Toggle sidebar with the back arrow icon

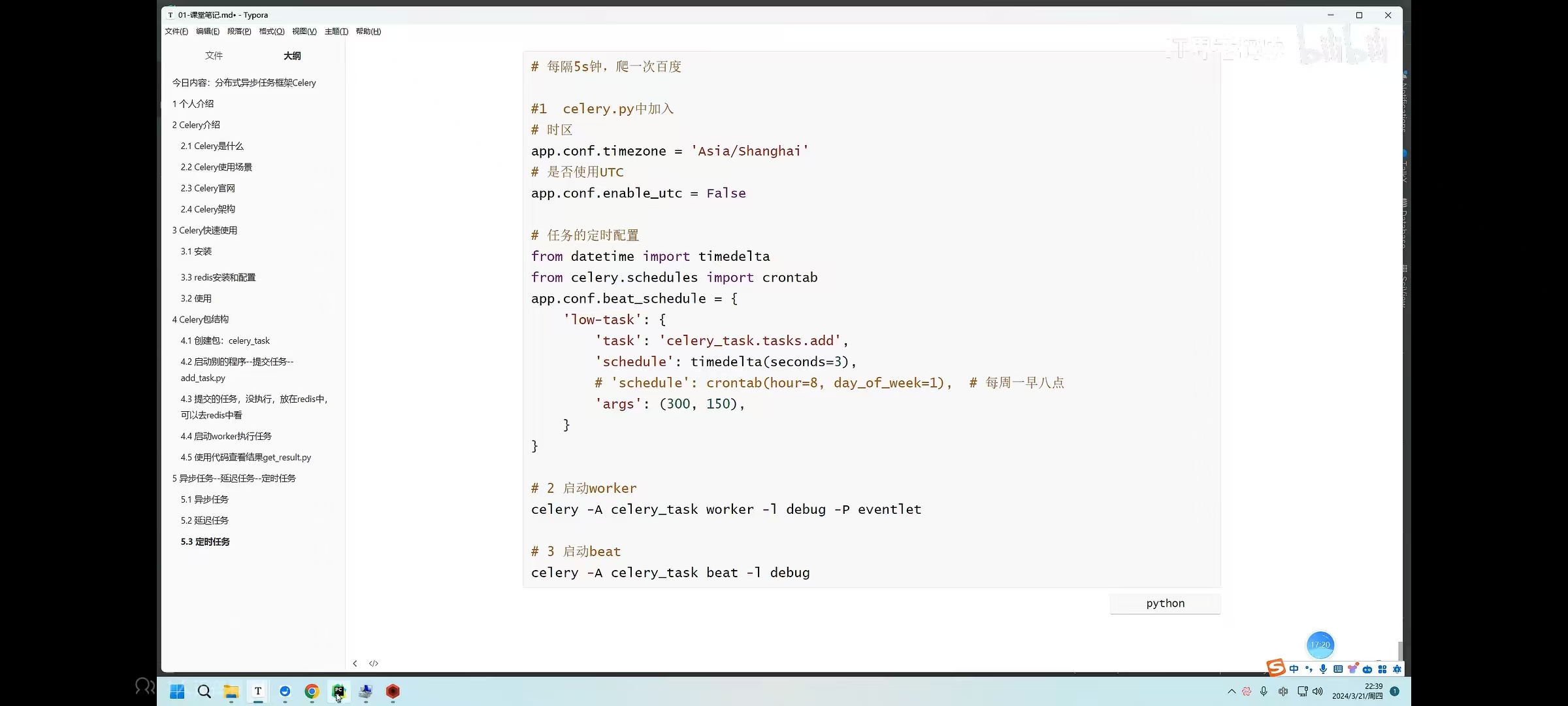(355, 664)
